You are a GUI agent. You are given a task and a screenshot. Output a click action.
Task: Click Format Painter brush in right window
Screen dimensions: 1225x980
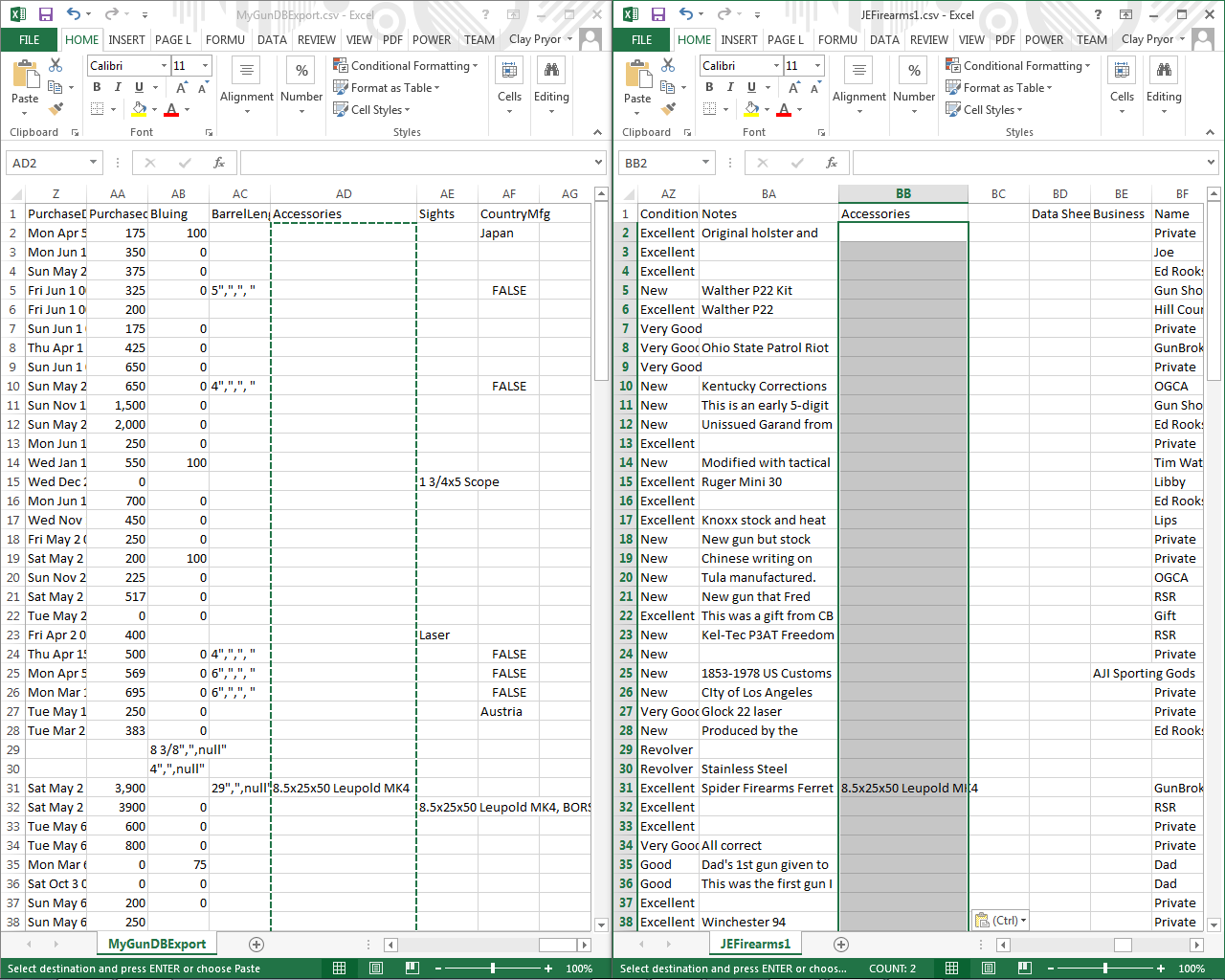tap(668, 109)
